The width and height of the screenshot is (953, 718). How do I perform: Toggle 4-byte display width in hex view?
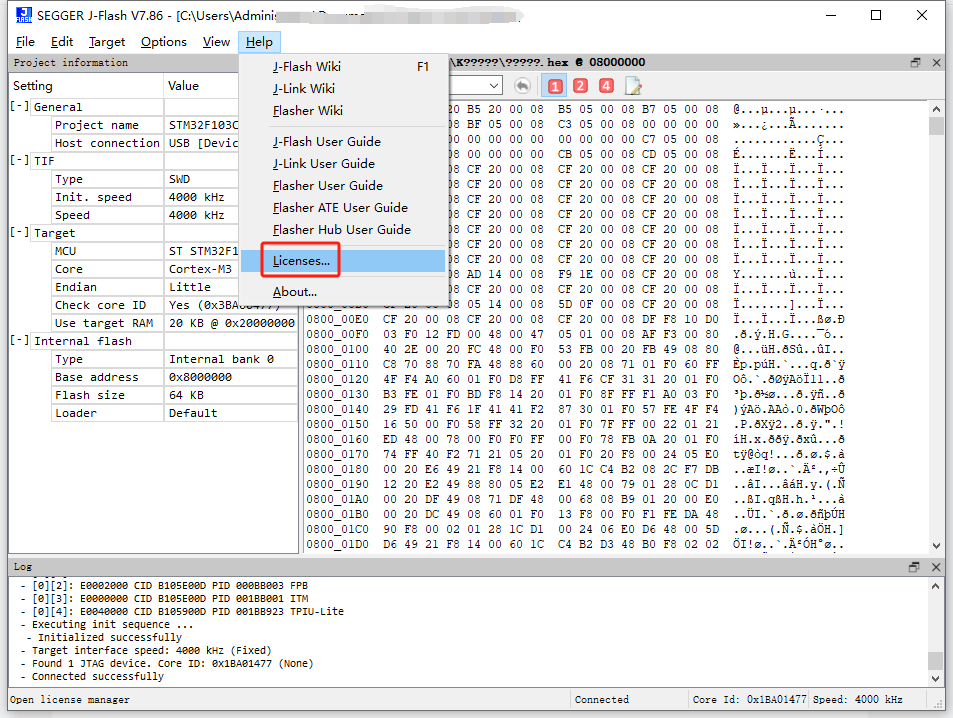click(x=606, y=86)
